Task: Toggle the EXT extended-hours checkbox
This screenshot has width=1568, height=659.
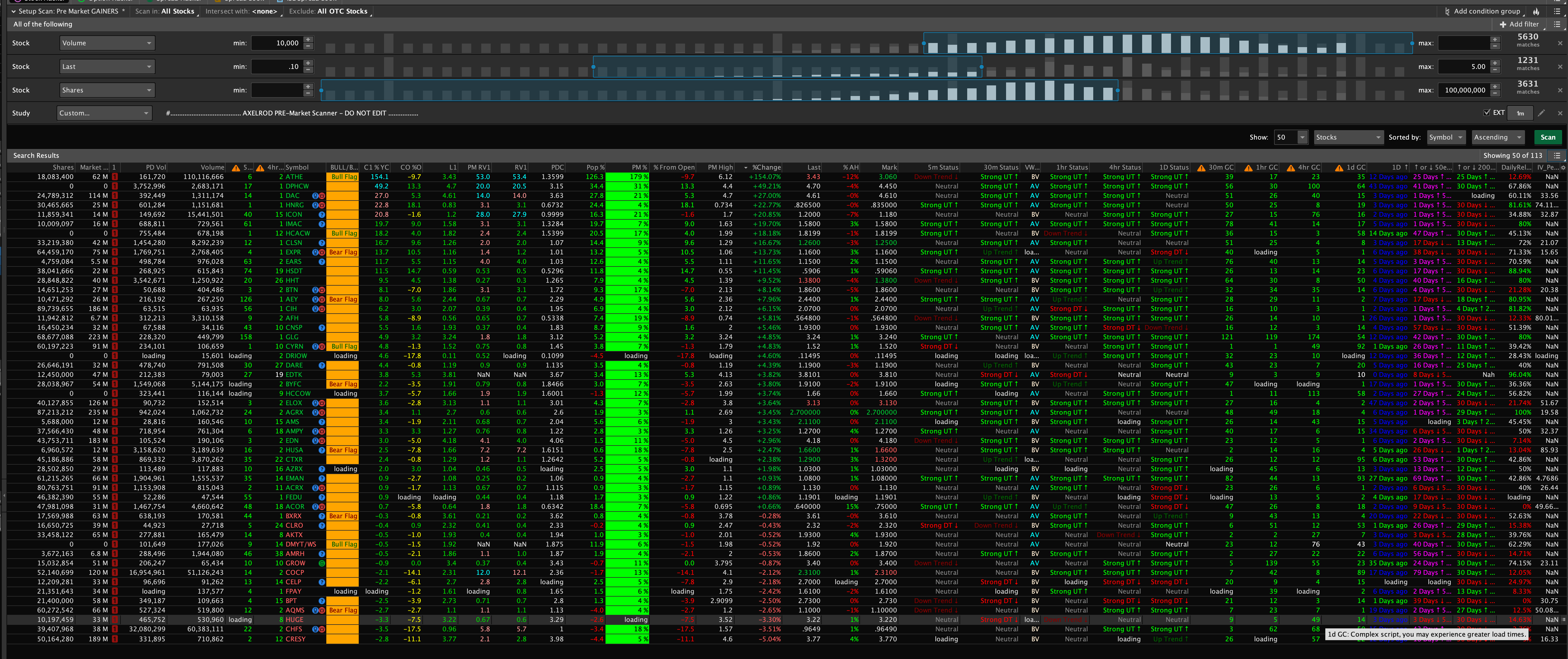Action: tap(1486, 112)
